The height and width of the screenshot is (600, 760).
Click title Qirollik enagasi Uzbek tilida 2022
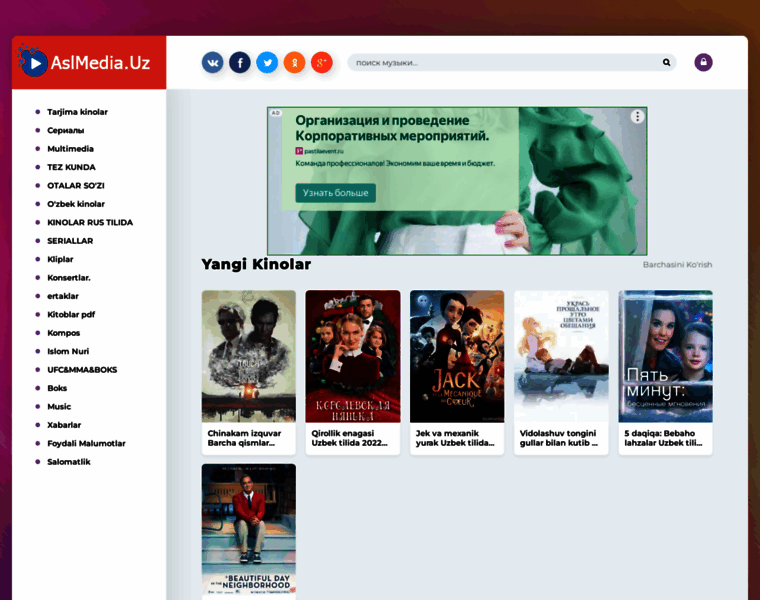tap(349, 438)
